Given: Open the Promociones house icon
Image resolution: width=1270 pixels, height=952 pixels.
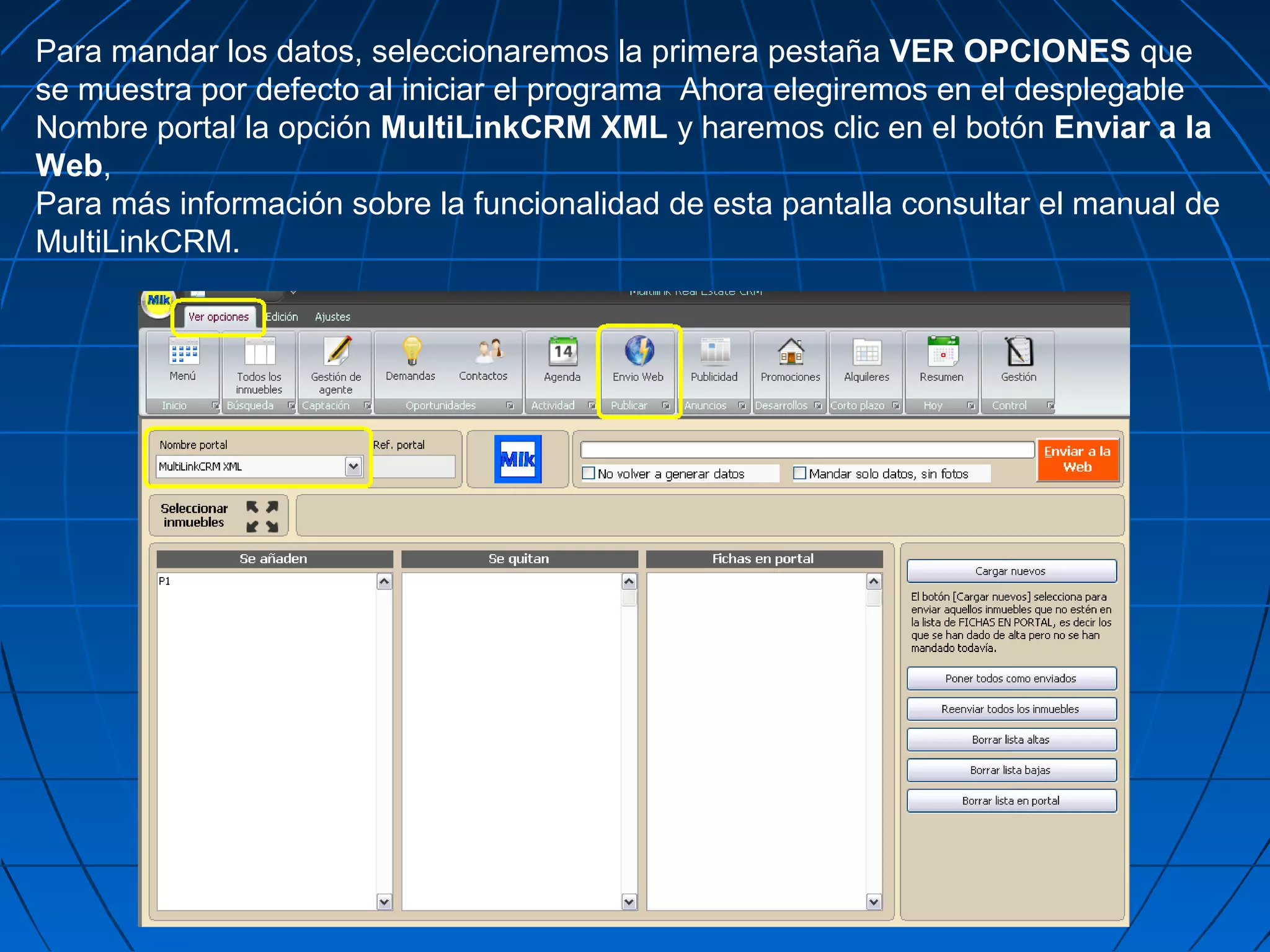Looking at the screenshot, I should pyautogui.click(x=791, y=351).
